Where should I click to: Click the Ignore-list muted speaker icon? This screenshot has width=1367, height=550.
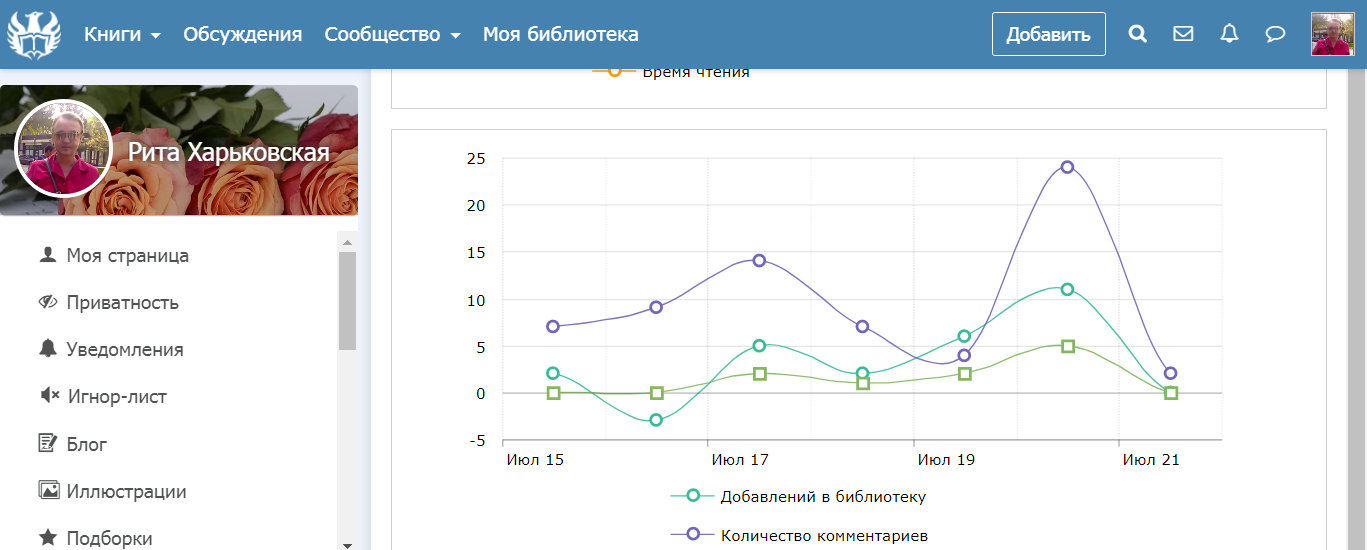coord(48,396)
